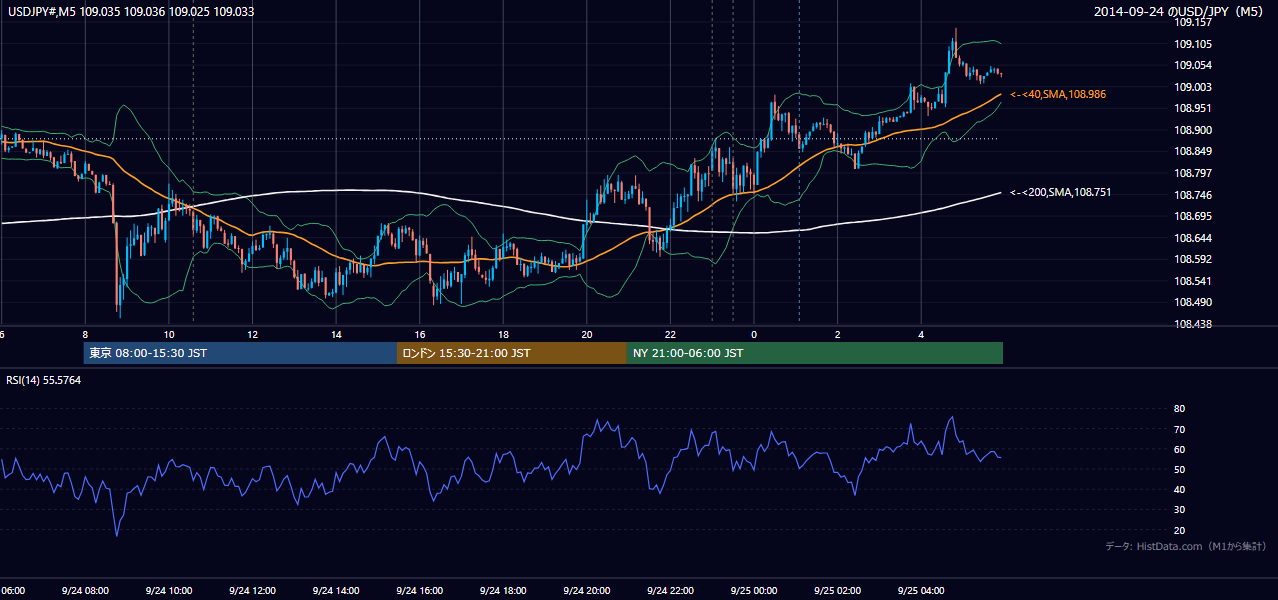Click hour label 18 under price chart

[504, 335]
